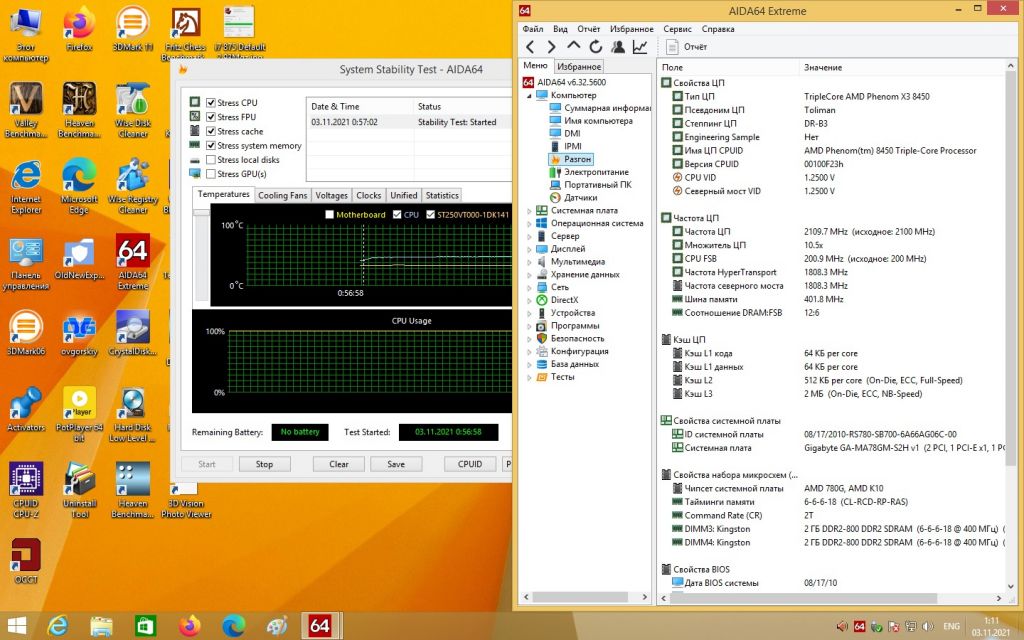Expand Дисплей tree node
This screenshot has height=640, width=1024.
529,249
